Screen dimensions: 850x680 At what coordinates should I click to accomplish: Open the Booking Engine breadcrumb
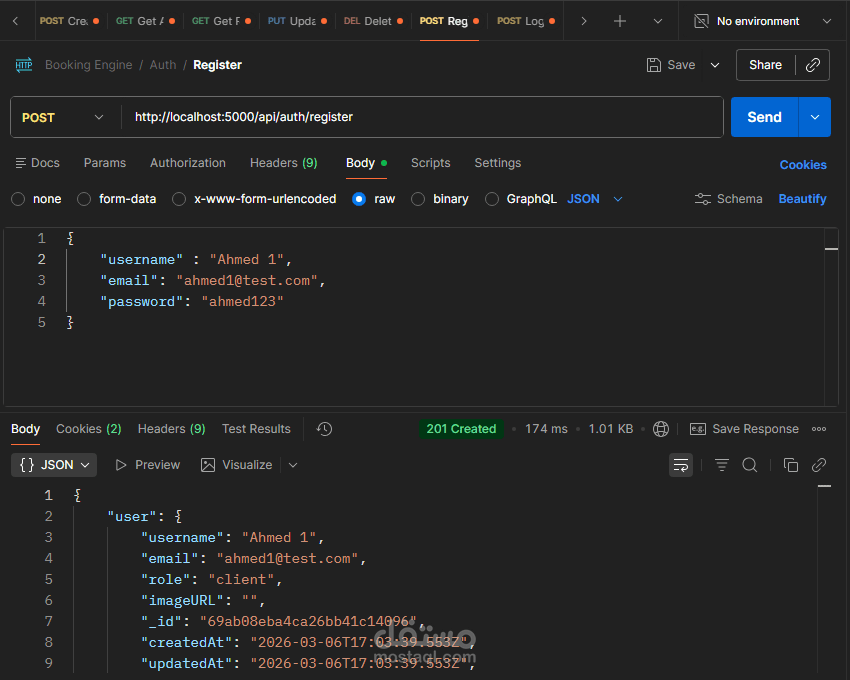click(88, 65)
